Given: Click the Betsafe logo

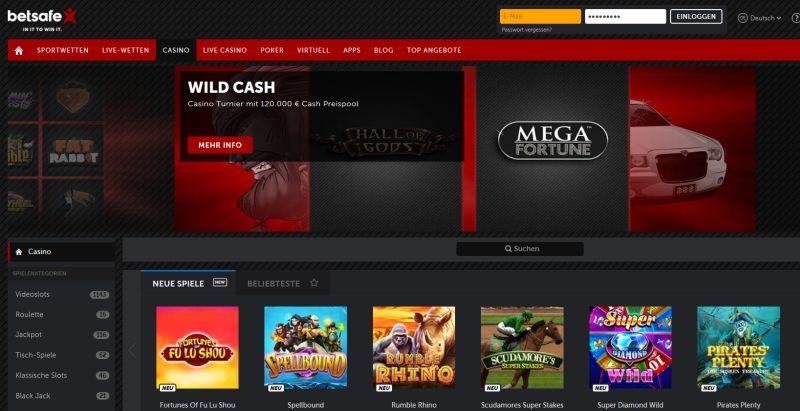Looking at the screenshot, I should pos(42,20).
